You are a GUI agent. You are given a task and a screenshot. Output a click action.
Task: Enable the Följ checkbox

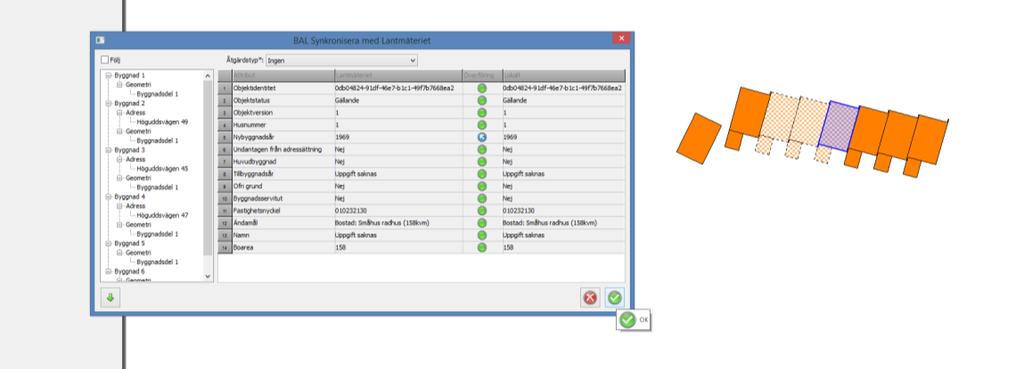coord(104,59)
